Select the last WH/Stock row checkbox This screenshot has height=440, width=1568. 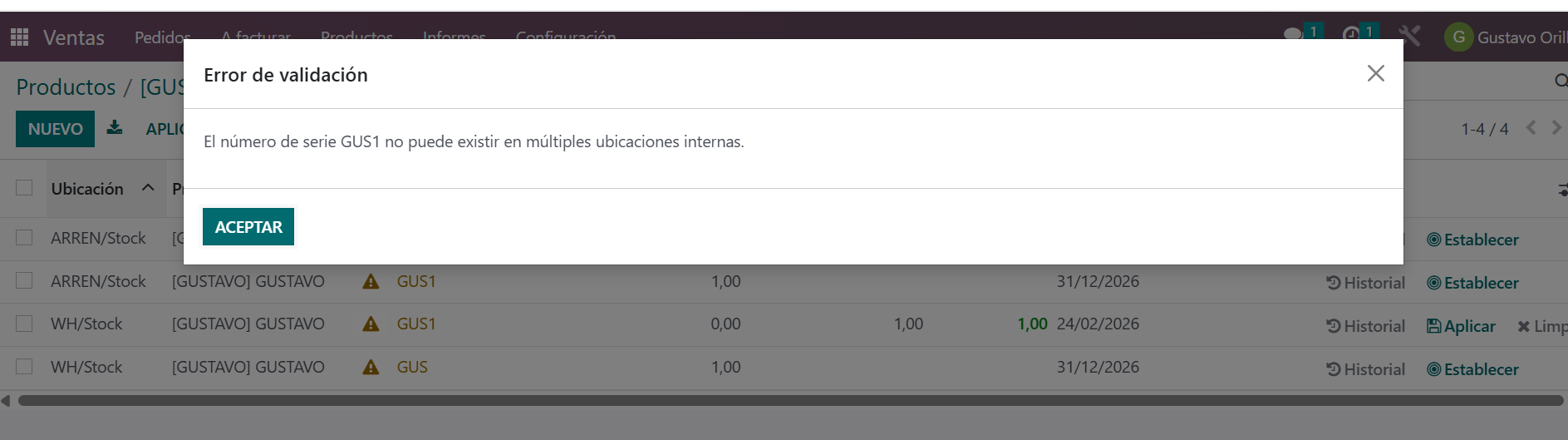(x=25, y=367)
